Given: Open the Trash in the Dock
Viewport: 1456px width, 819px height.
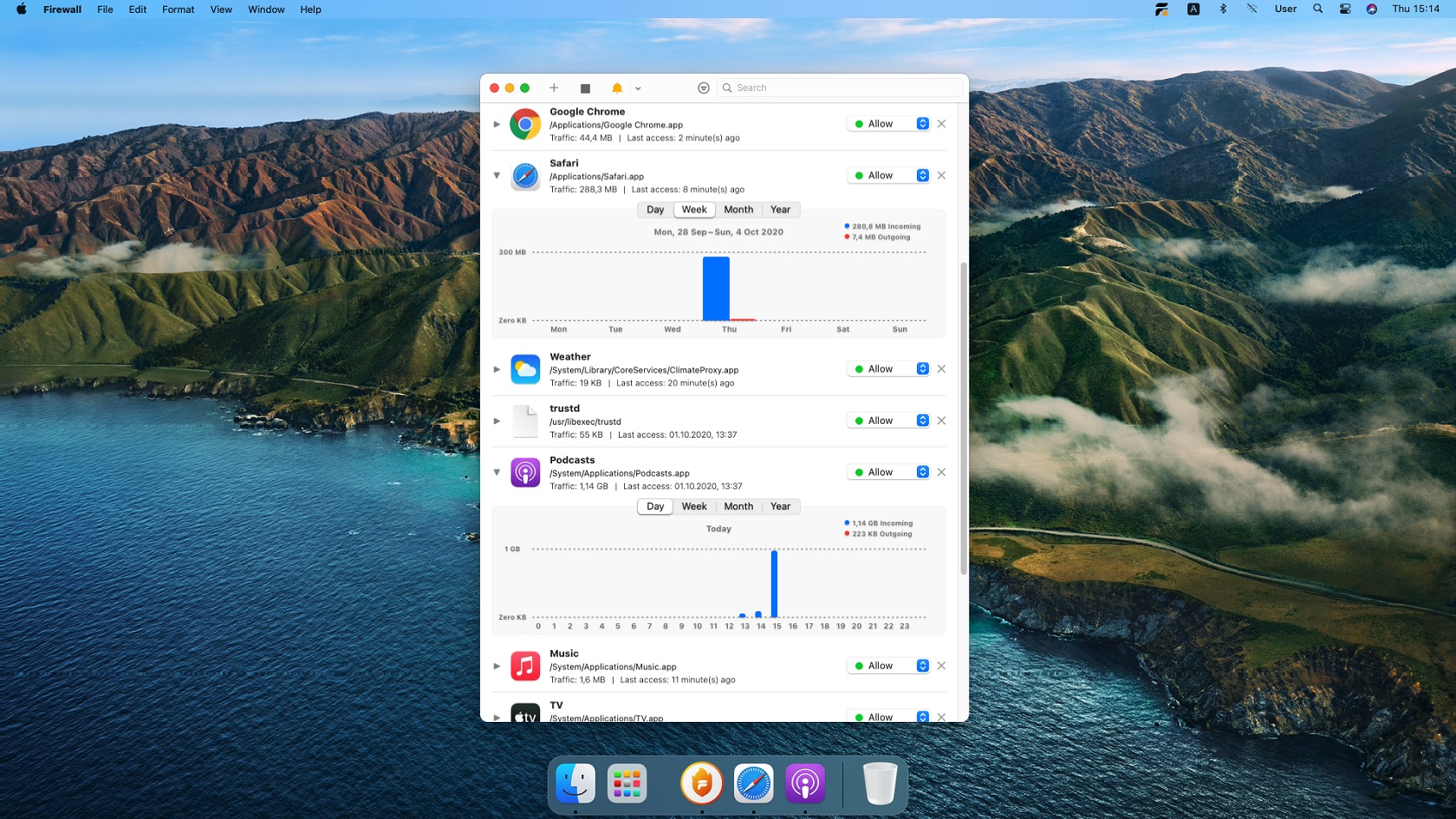Looking at the screenshot, I should pos(880,783).
